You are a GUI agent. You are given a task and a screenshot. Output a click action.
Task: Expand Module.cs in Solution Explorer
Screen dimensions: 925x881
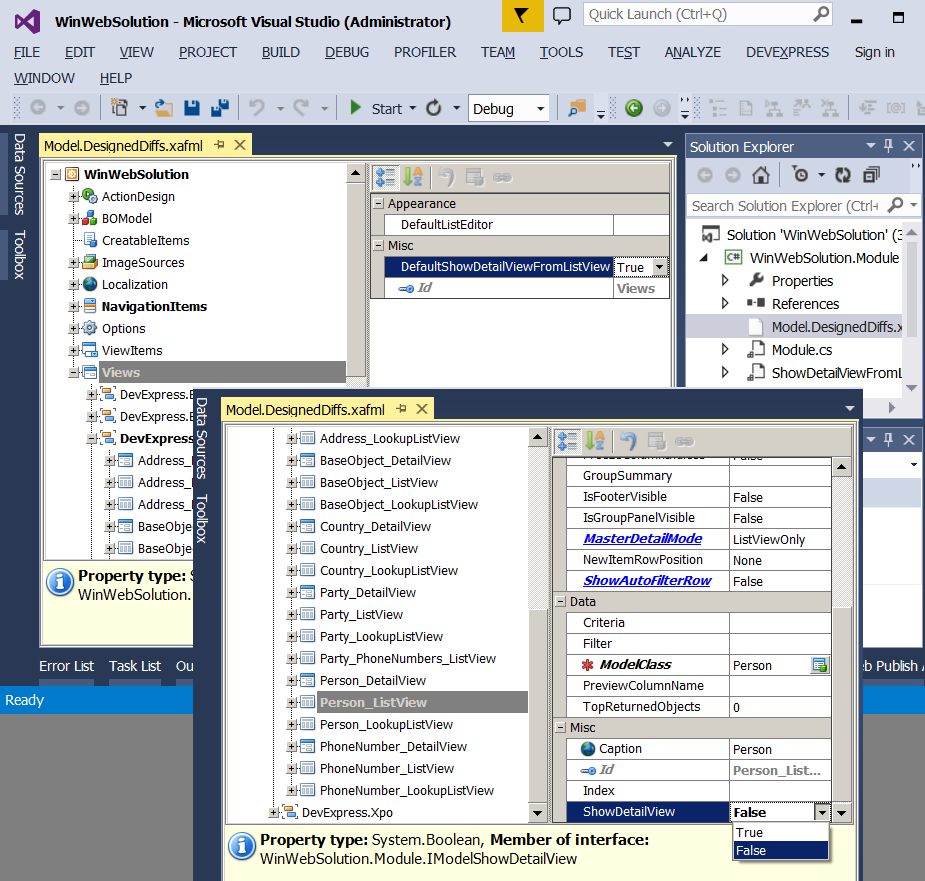(x=725, y=349)
